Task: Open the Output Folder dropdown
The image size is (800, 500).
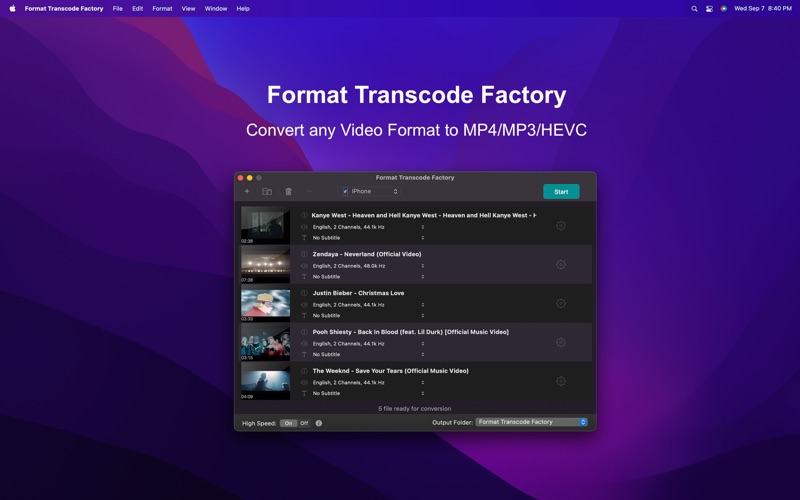Action: [x=531, y=422]
